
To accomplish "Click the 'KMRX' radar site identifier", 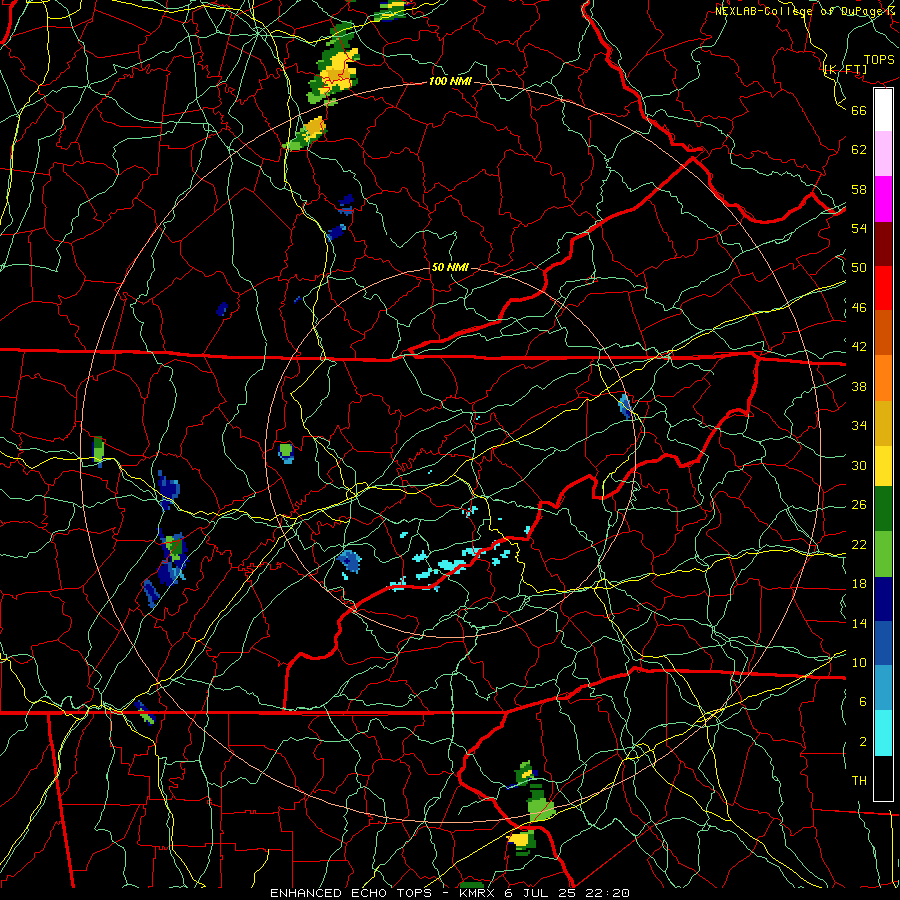I will pos(476,893).
